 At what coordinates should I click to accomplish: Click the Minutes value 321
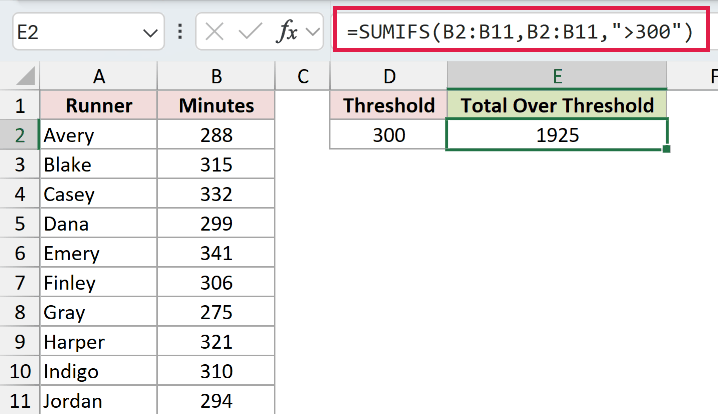(x=216, y=342)
